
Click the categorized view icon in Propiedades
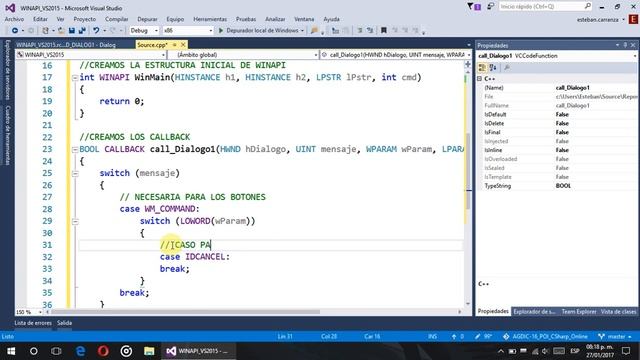(482, 68)
